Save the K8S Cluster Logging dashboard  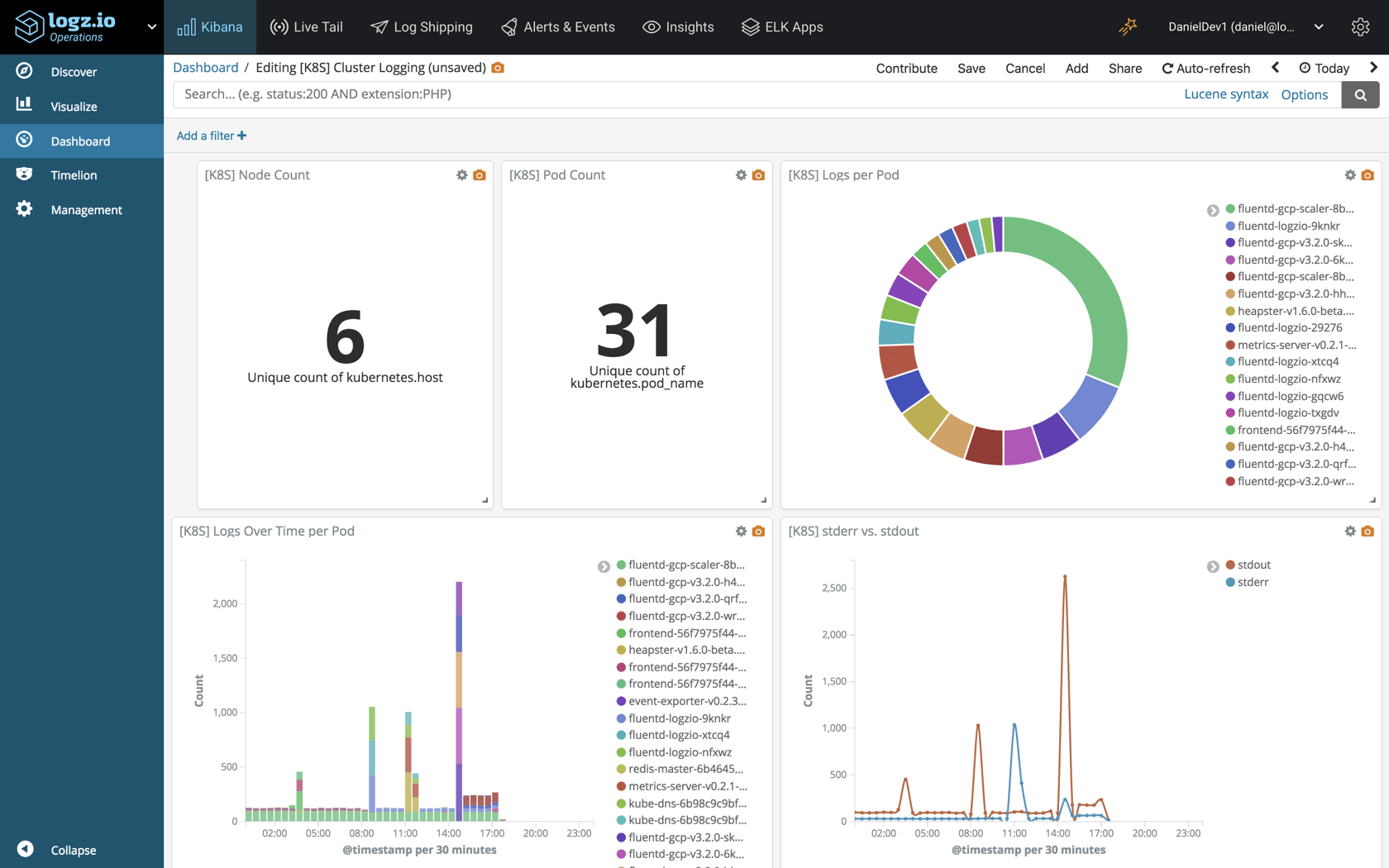pyautogui.click(x=971, y=68)
